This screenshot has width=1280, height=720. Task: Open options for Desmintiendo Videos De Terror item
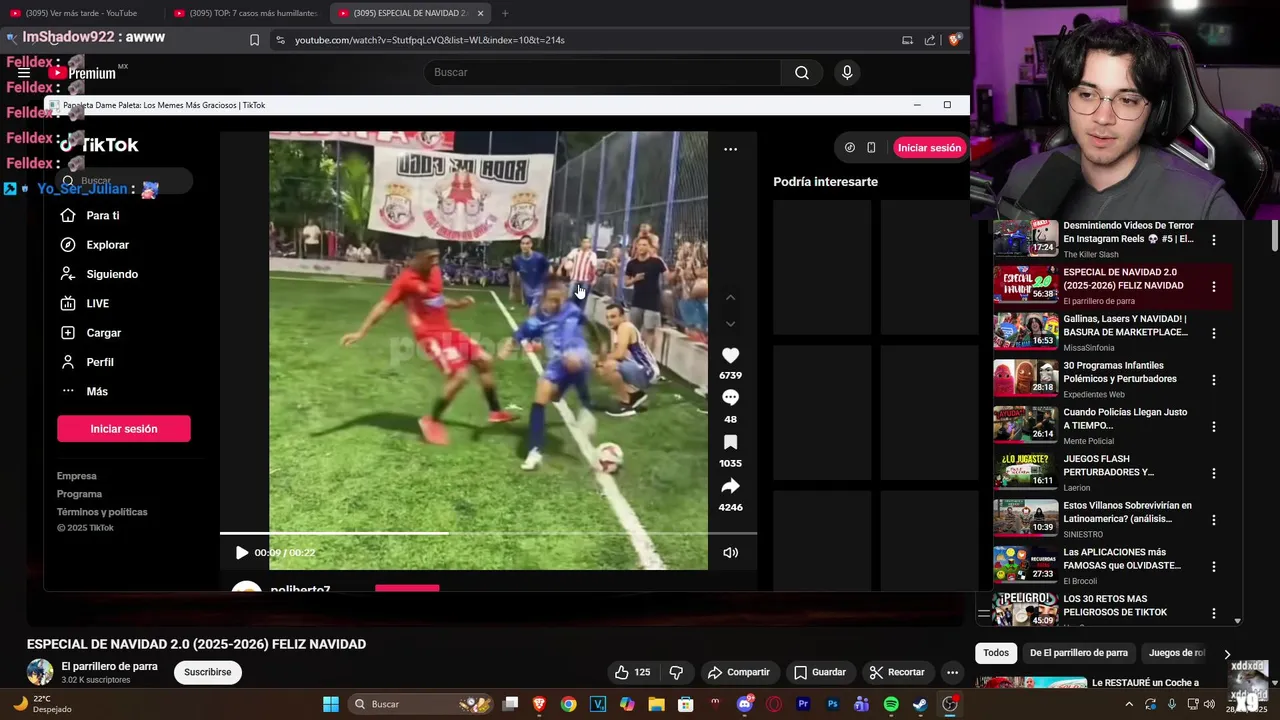pos(1214,240)
